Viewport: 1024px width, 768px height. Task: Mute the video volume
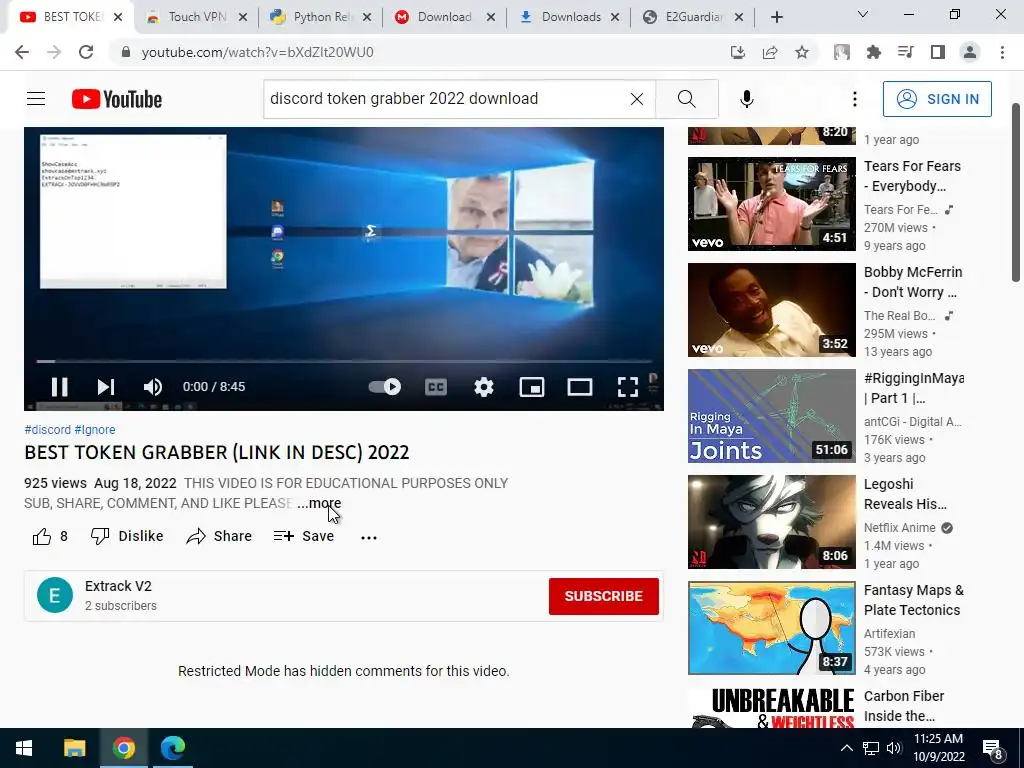(x=153, y=387)
